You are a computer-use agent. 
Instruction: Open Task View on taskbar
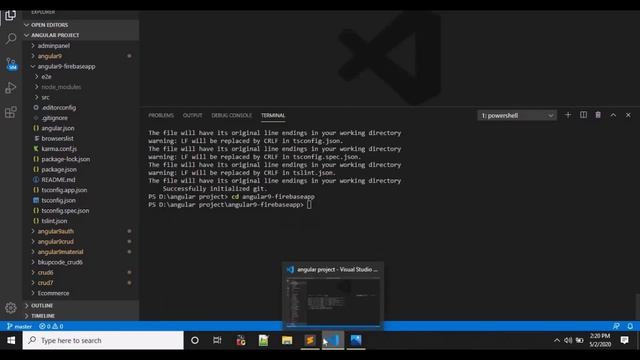[x=217, y=340]
